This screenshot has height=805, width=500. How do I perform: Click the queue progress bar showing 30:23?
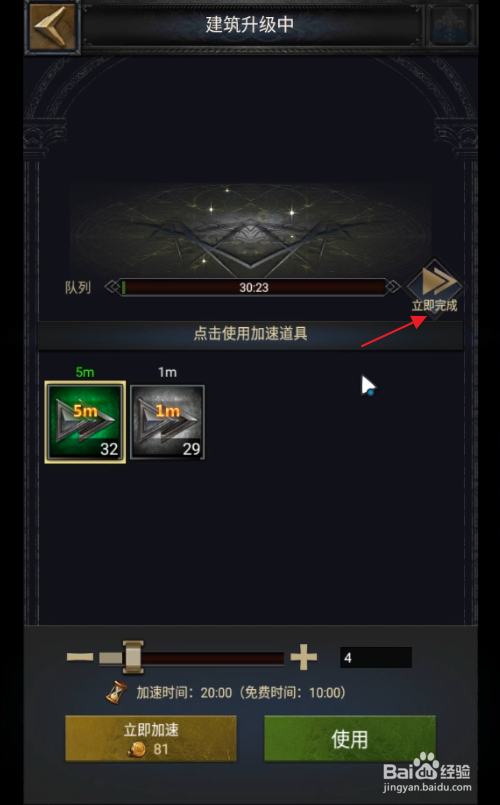pyautogui.click(x=254, y=287)
